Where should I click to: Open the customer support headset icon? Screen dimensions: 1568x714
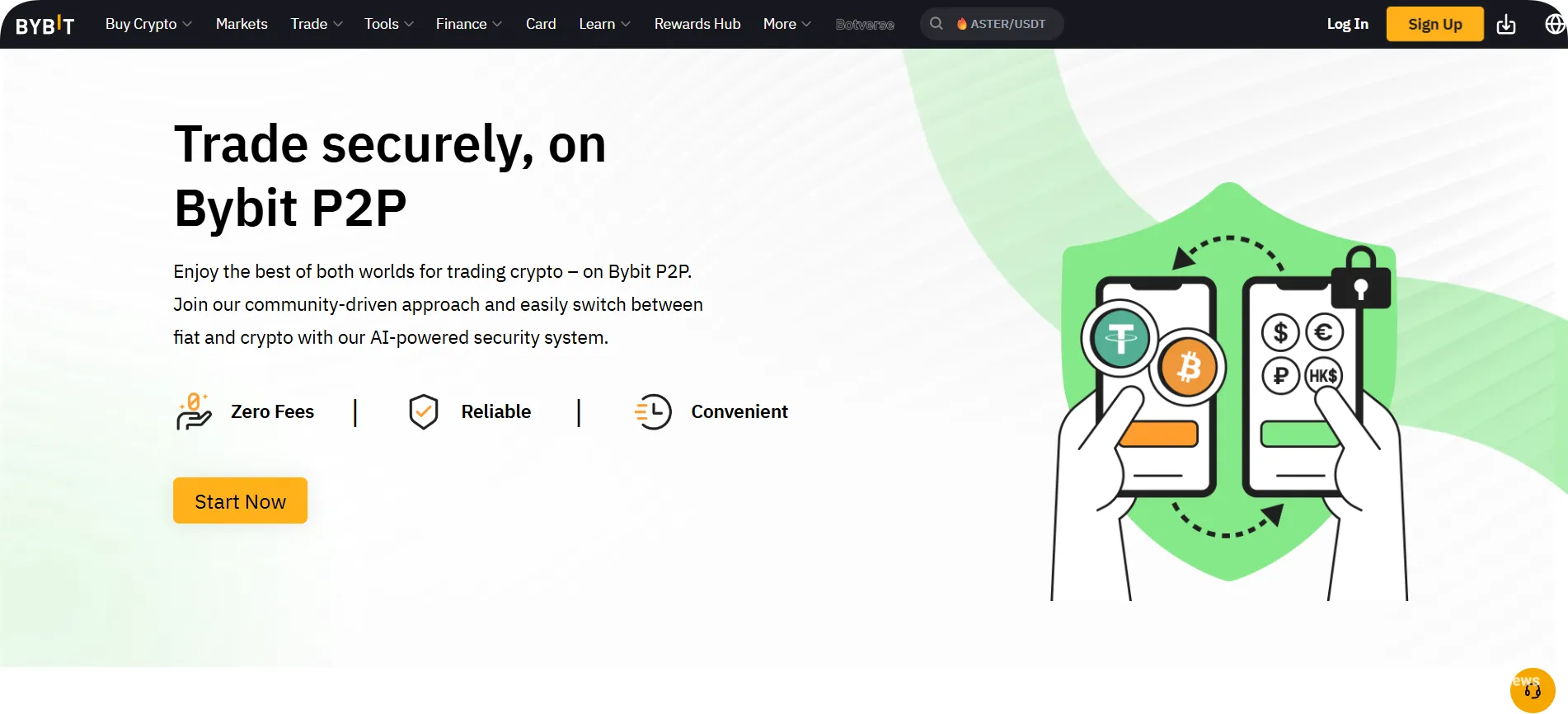point(1533,690)
